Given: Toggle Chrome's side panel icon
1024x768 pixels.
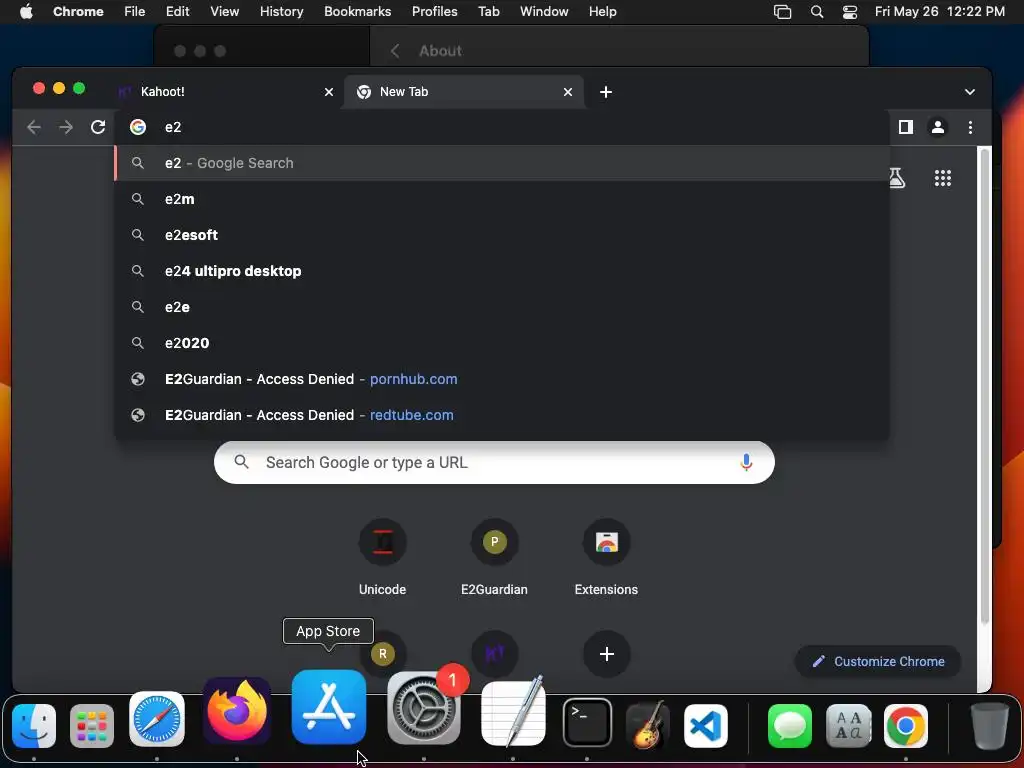Looking at the screenshot, I should [906, 127].
